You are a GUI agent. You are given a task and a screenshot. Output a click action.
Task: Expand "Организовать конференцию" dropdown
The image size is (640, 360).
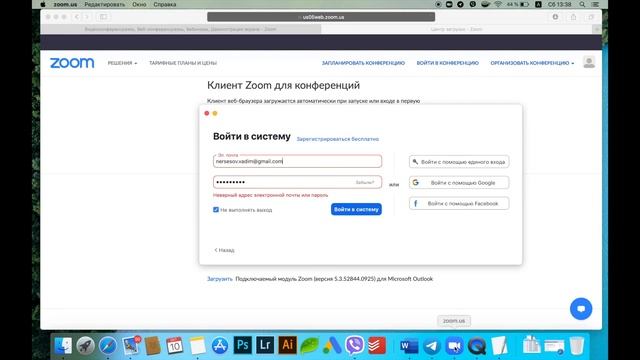pyautogui.click(x=532, y=63)
